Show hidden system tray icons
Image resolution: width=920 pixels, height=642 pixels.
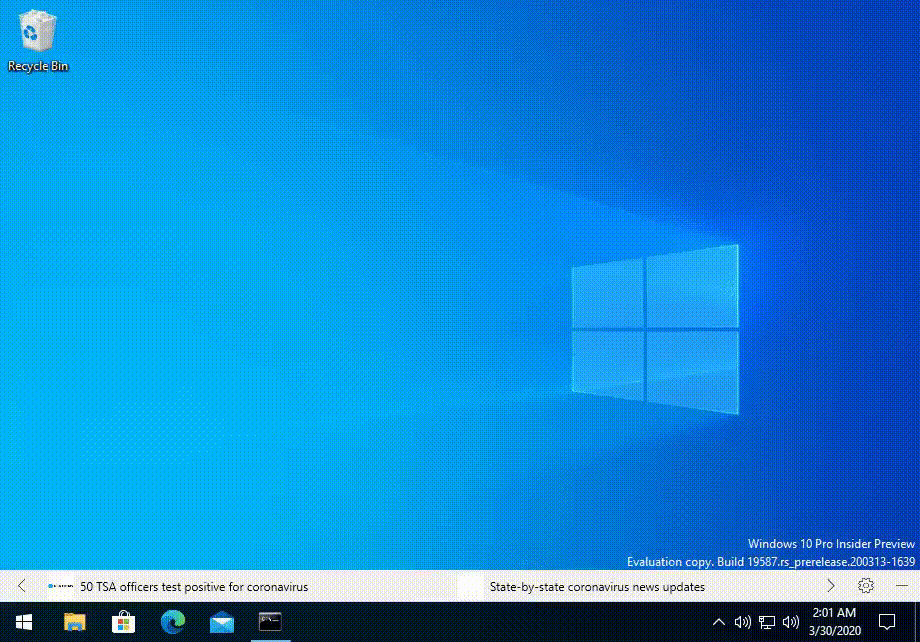[x=718, y=622]
